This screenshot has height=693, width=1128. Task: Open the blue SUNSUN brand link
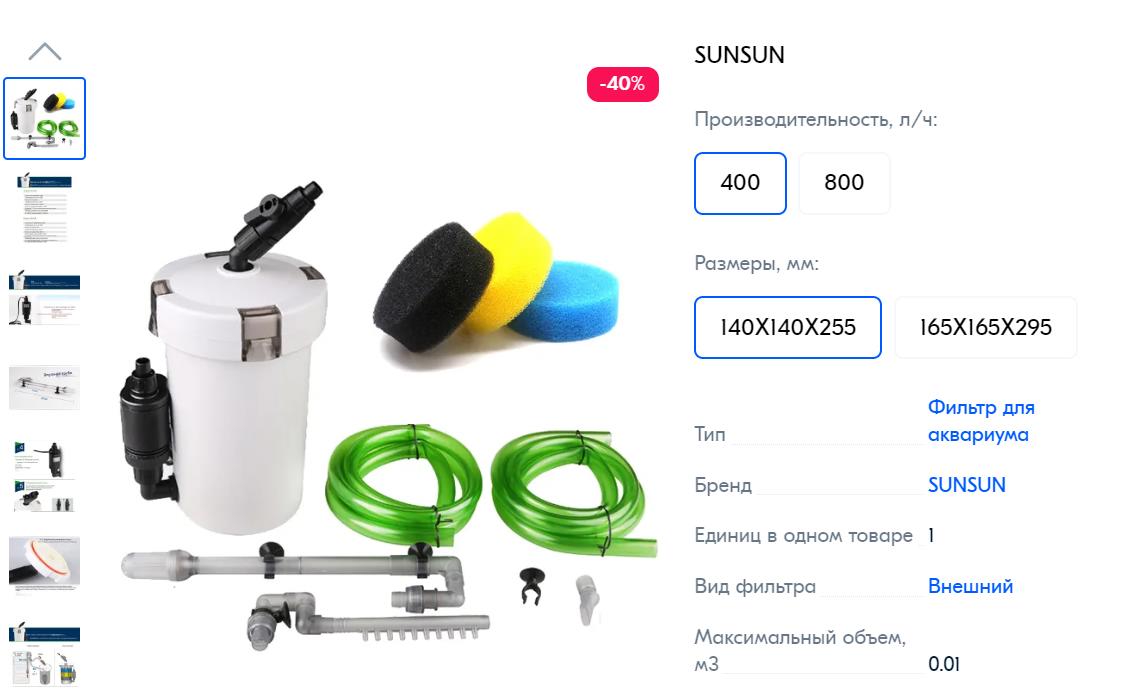966,485
